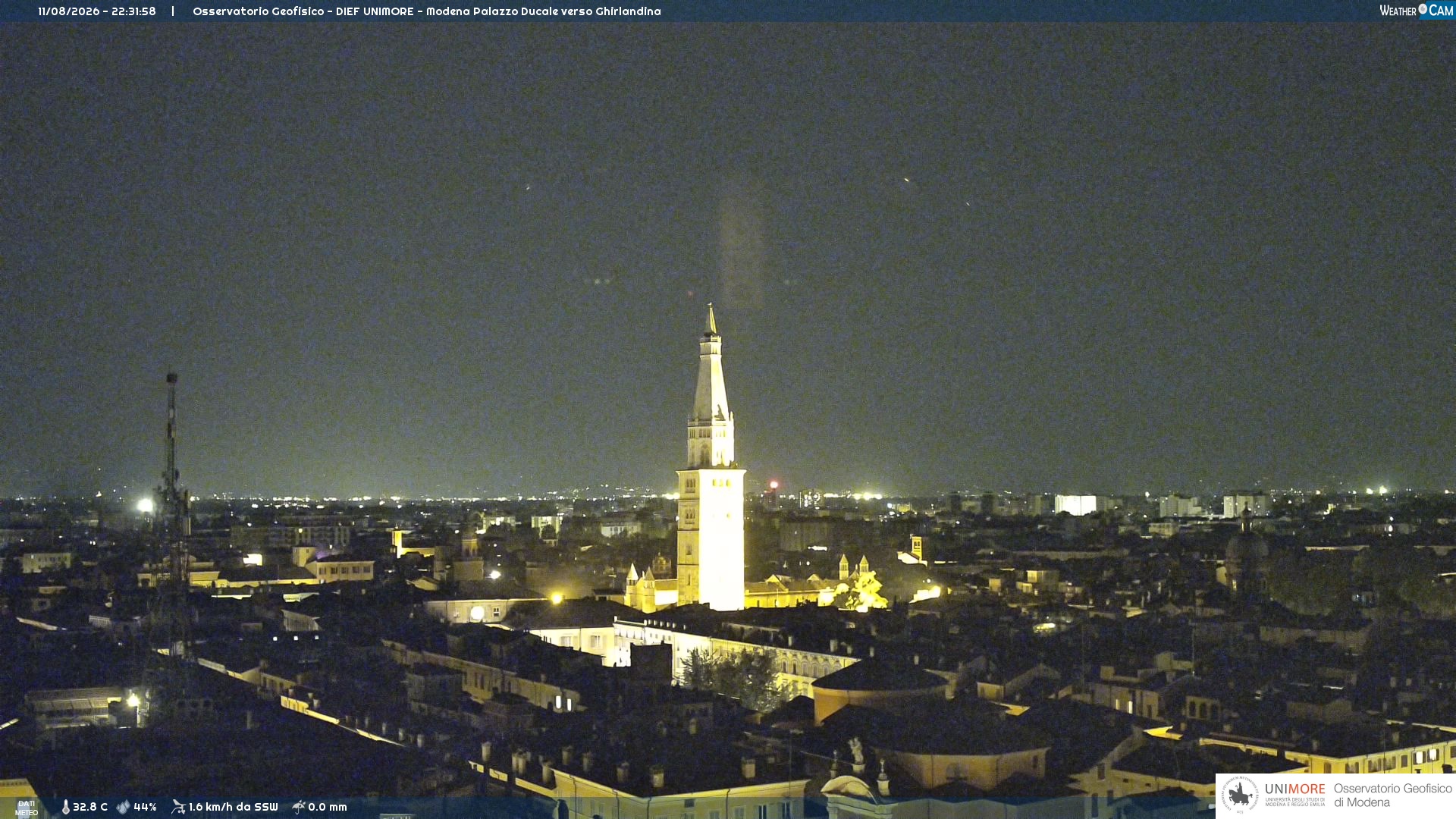The image size is (1456, 819).
Task: Click the DATI METEO label
Action: (27, 808)
